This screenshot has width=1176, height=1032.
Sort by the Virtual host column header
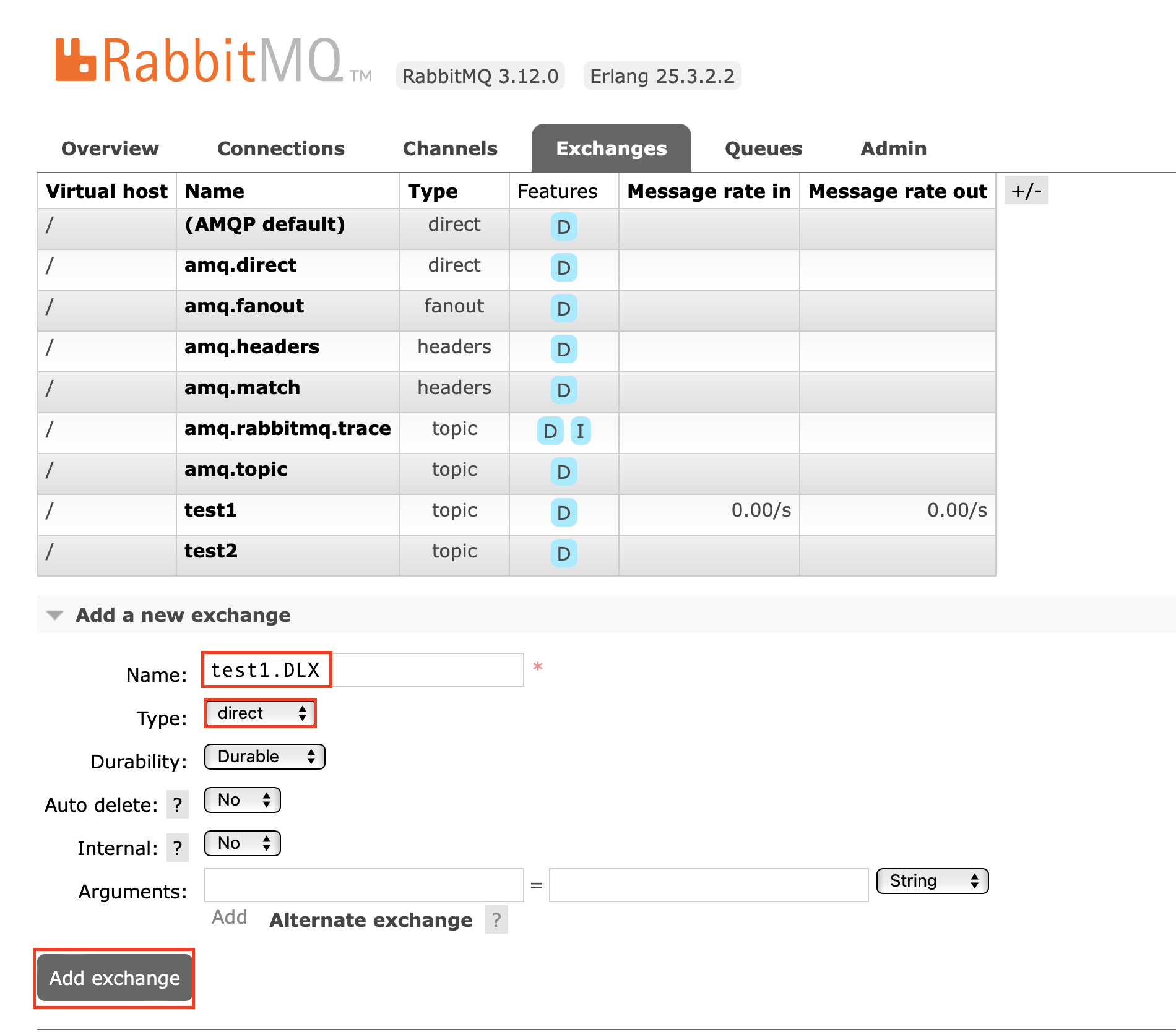106,191
